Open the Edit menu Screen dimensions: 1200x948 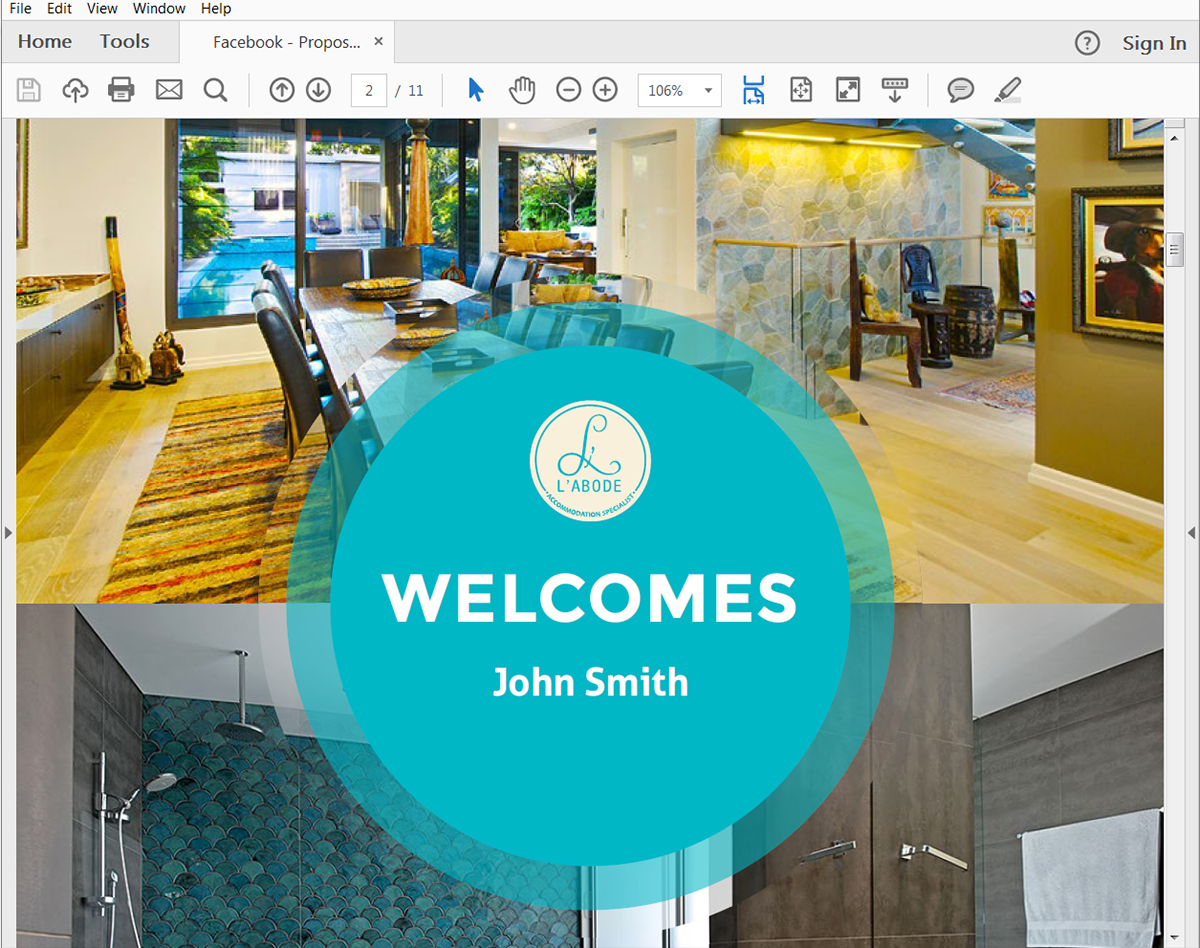59,8
